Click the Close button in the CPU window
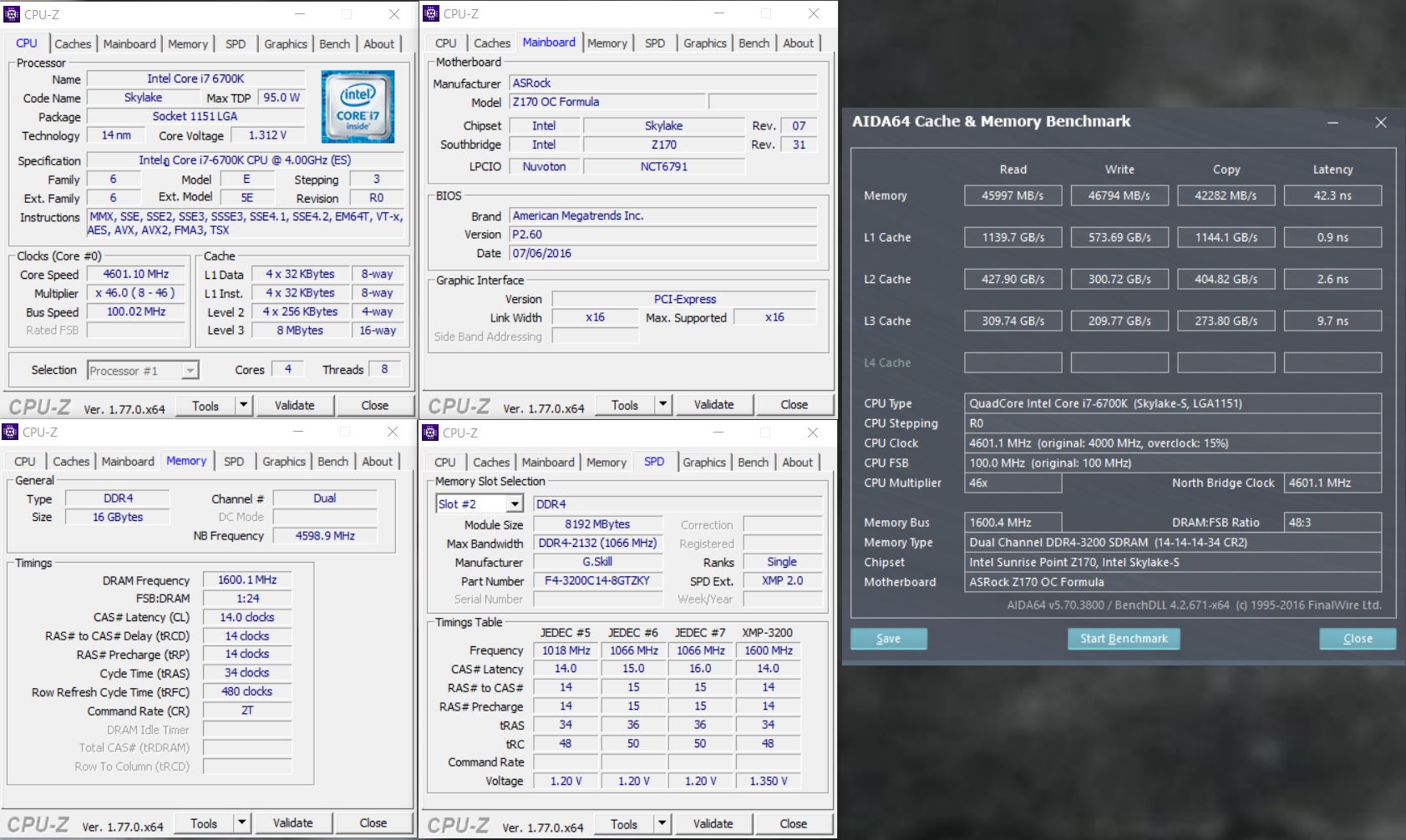This screenshot has height=840, width=1406. tap(375, 405)
